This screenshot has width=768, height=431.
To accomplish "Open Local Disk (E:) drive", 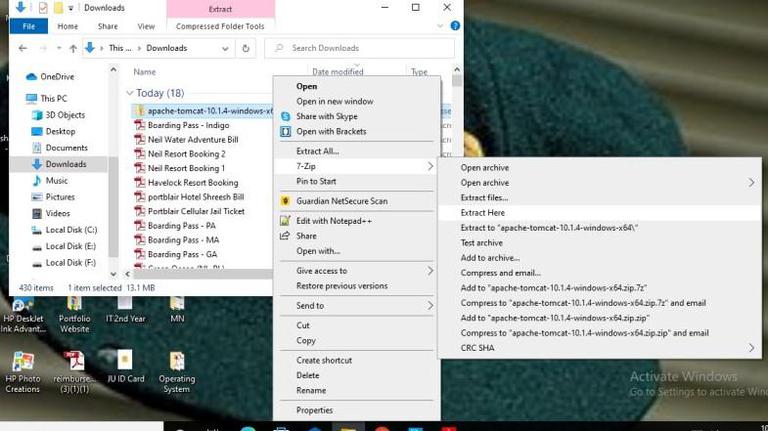I will [x=71, y=246].
